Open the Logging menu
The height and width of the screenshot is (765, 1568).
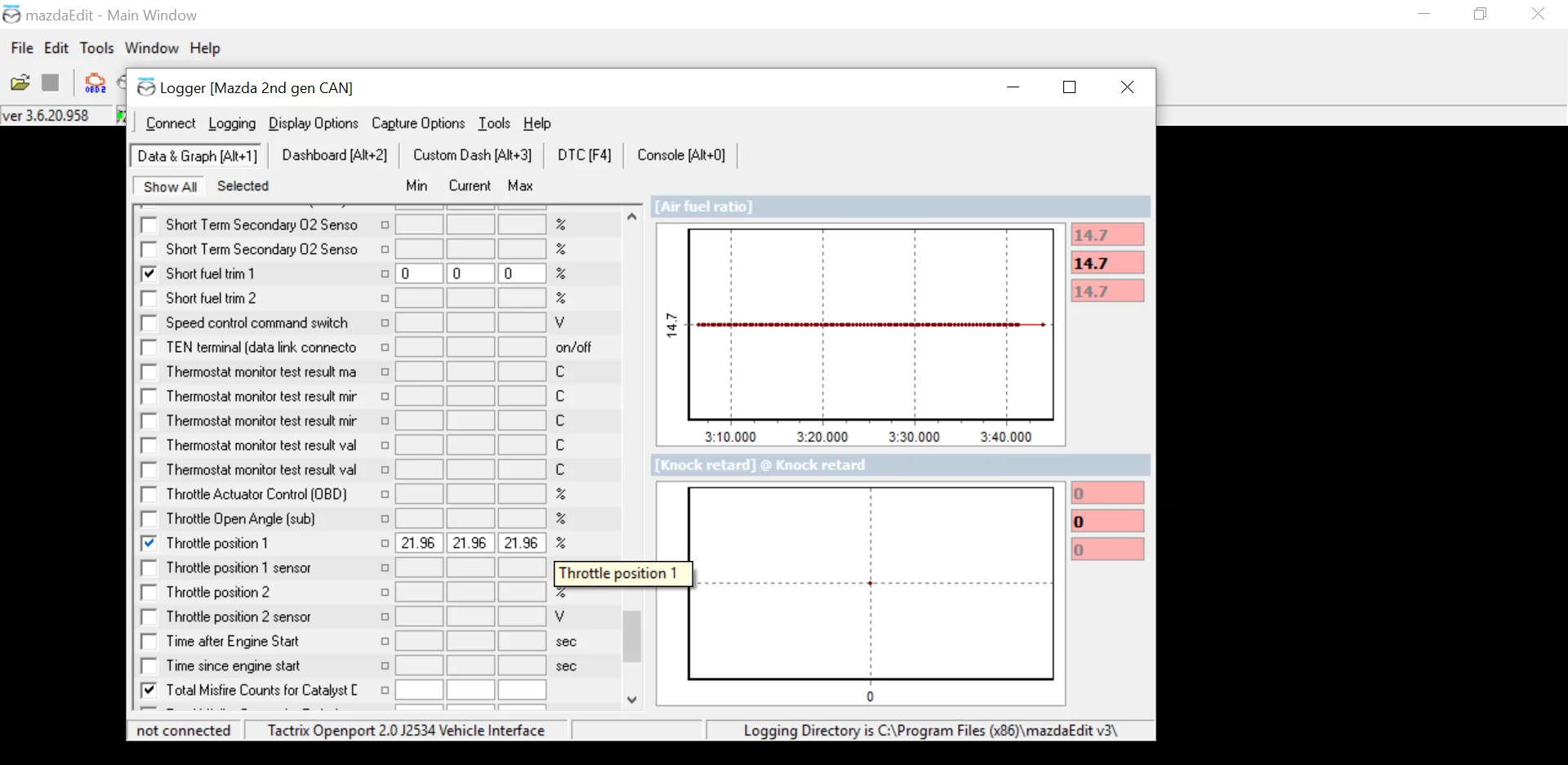coord(232,123)
